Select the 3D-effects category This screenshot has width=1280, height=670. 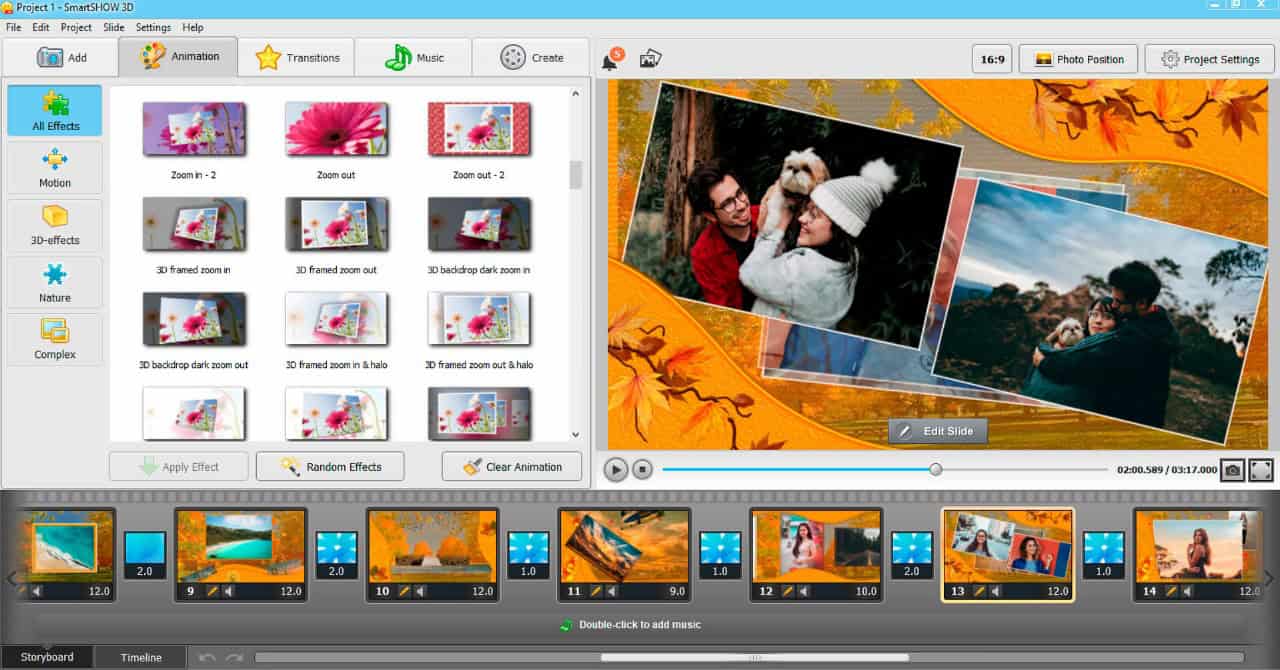[x=55, y=226]
